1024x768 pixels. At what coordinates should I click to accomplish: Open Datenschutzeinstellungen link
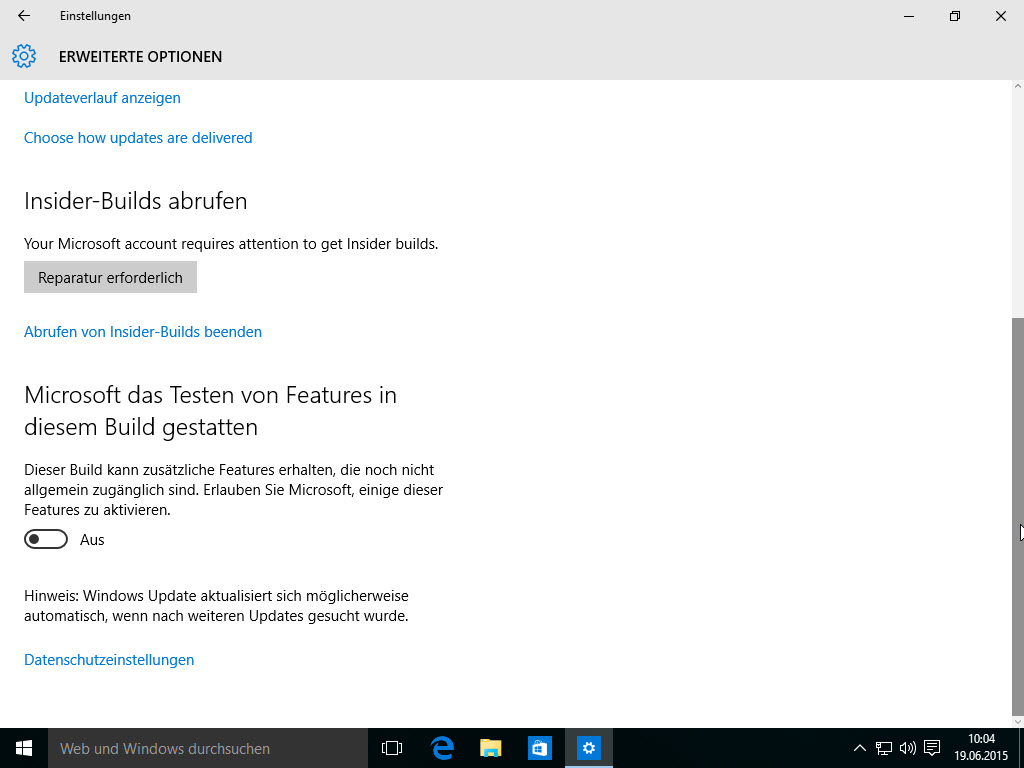coord(109,660)
